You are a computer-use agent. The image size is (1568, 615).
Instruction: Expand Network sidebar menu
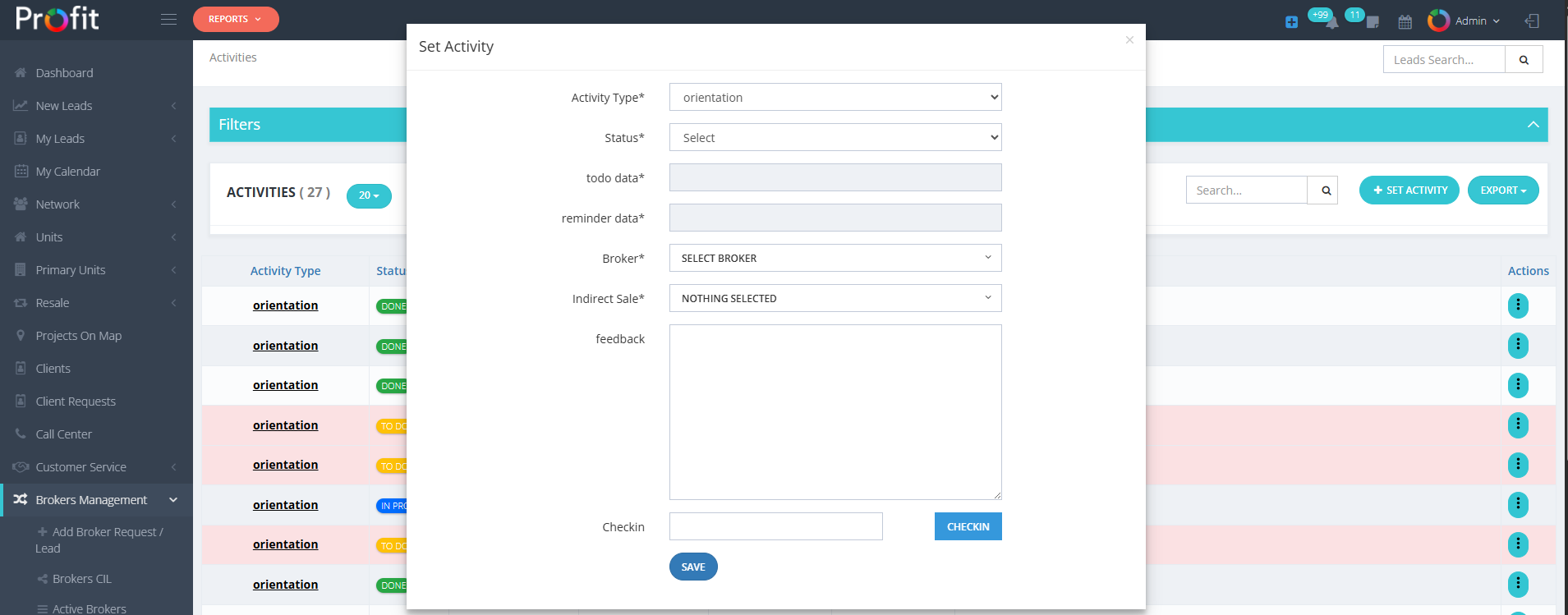96,204
